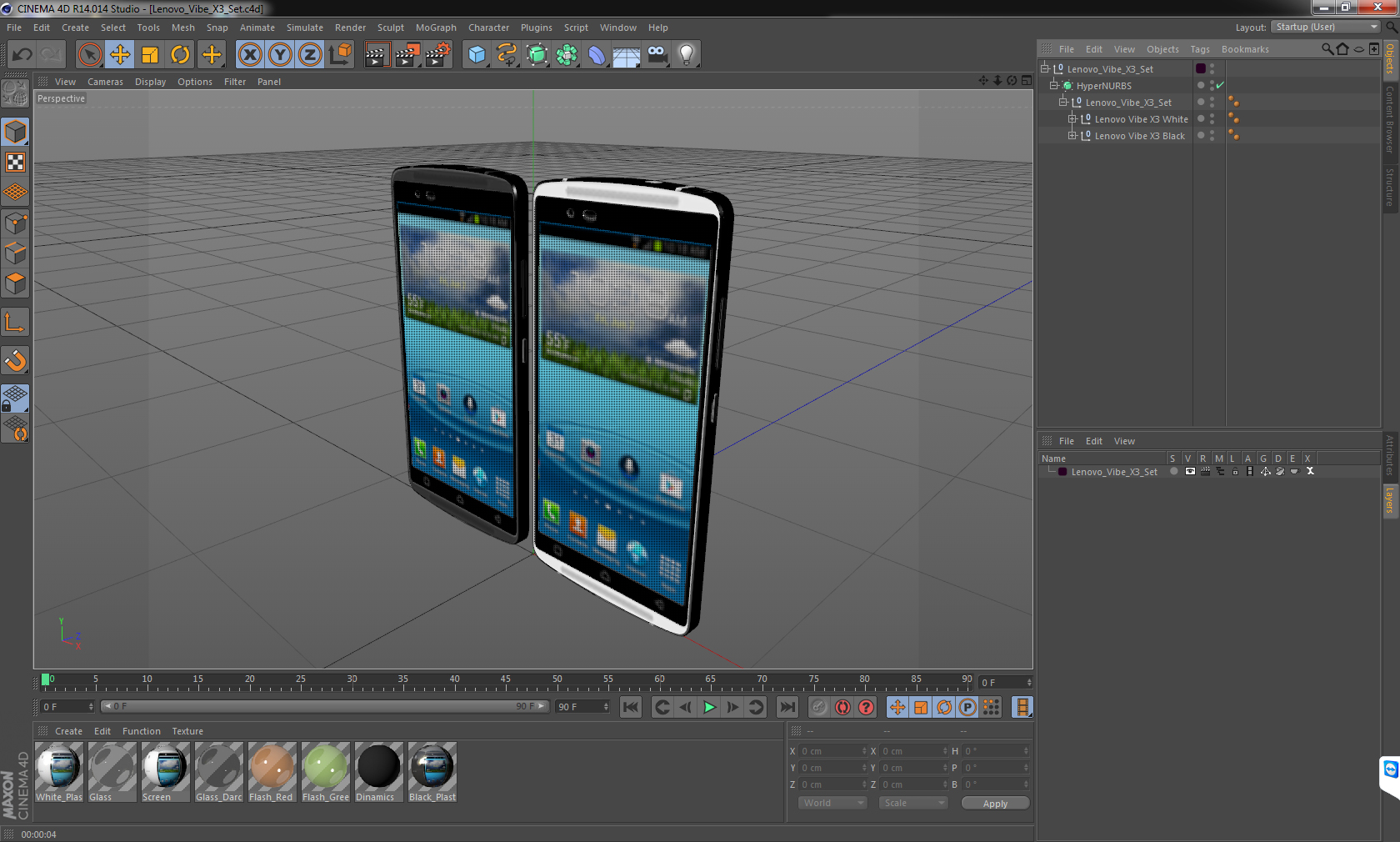Image resolution: width=1400 pixels, height=842 pixels.
Task: Select the Flash_Gree material swatch
Action: (325, 772)
